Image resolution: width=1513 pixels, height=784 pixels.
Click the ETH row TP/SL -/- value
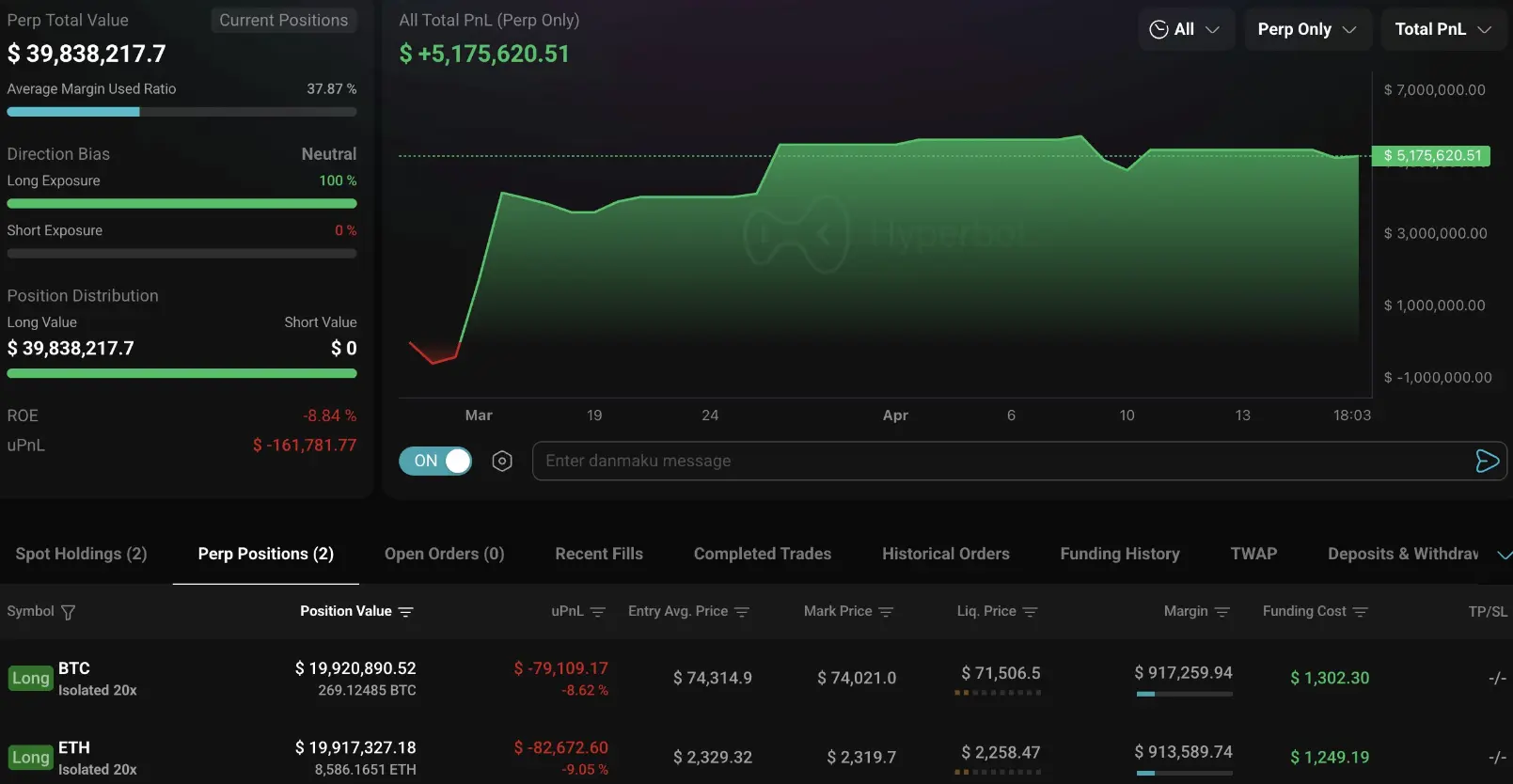coord(1498,757)
